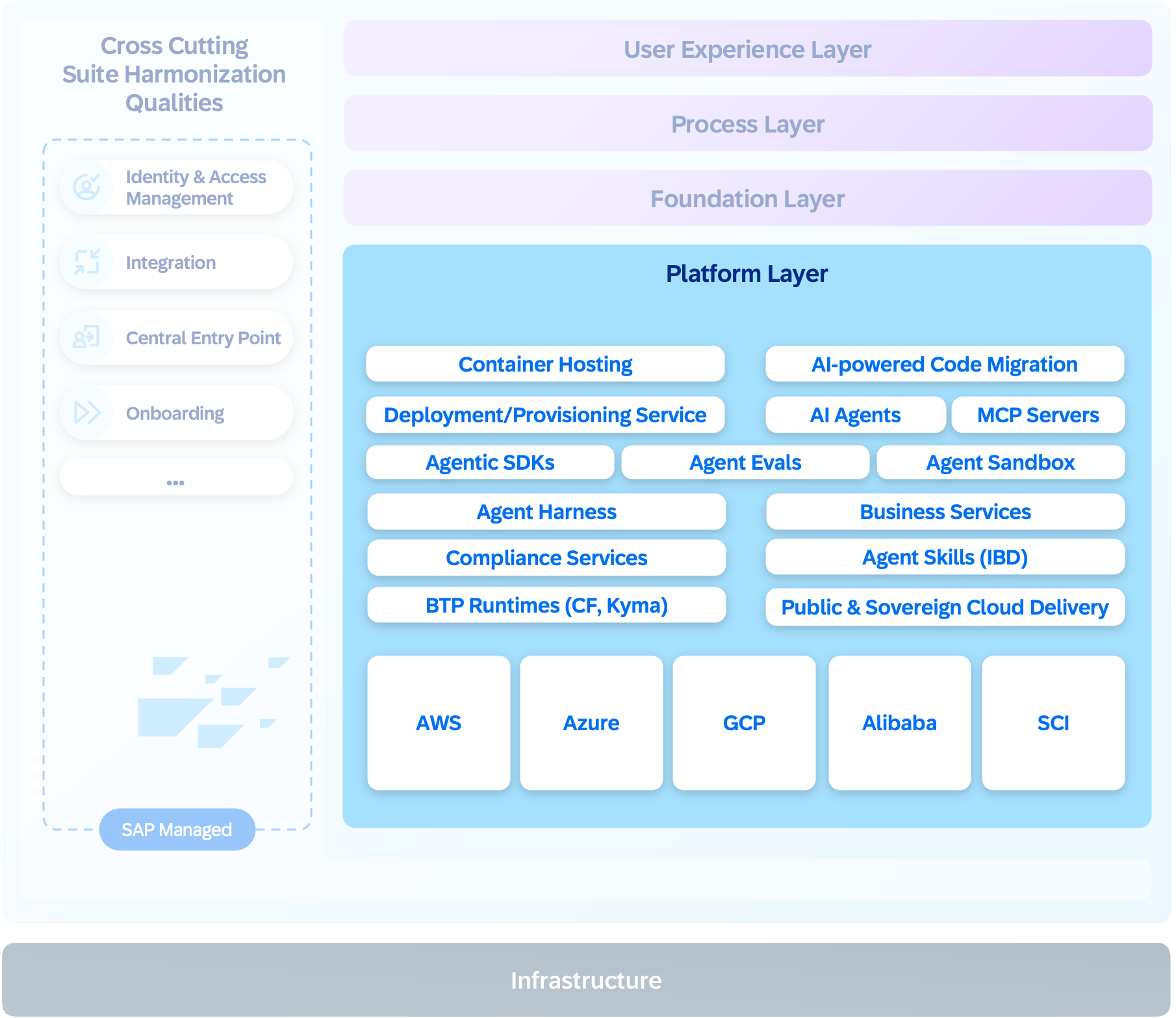
Task: Select Public & Sovereign Cloud Delivery box
Action: tap(945, 607)
